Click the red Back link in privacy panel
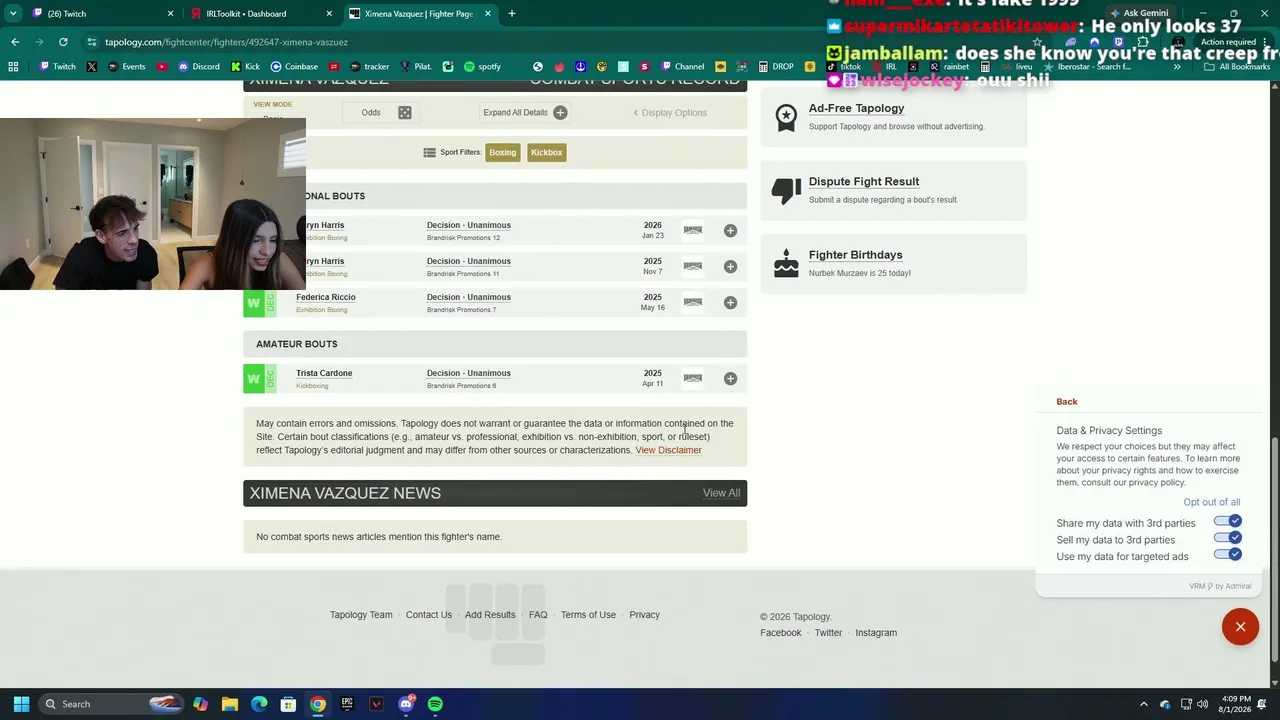The image size is (1280, 720). pyautogui.click(x=1067, y=402)
